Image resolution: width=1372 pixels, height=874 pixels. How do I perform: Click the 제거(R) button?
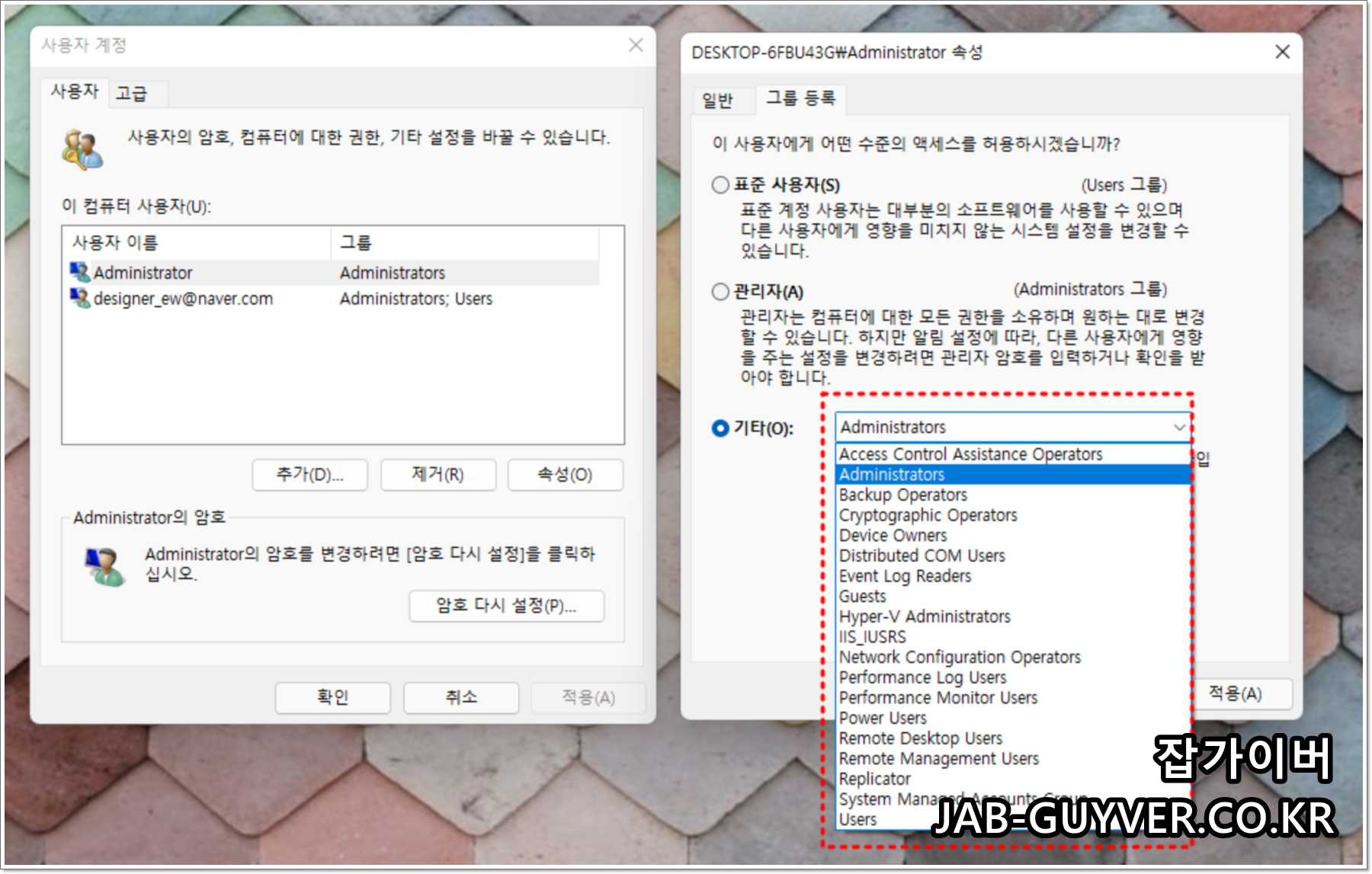(x=438, y=474)
